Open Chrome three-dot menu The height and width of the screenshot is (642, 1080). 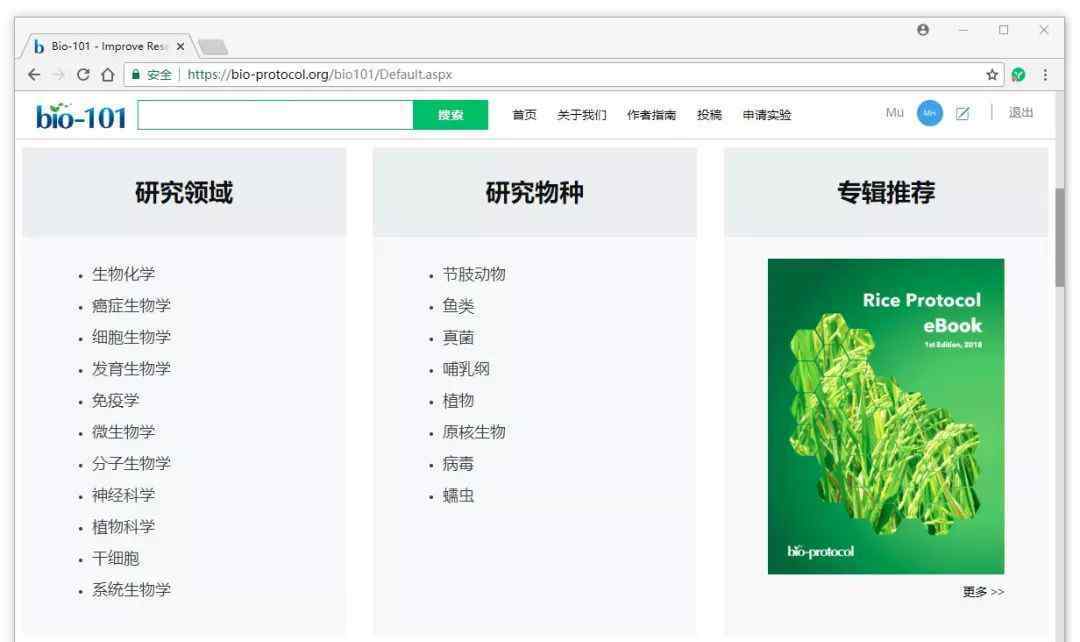(1045, 74)
